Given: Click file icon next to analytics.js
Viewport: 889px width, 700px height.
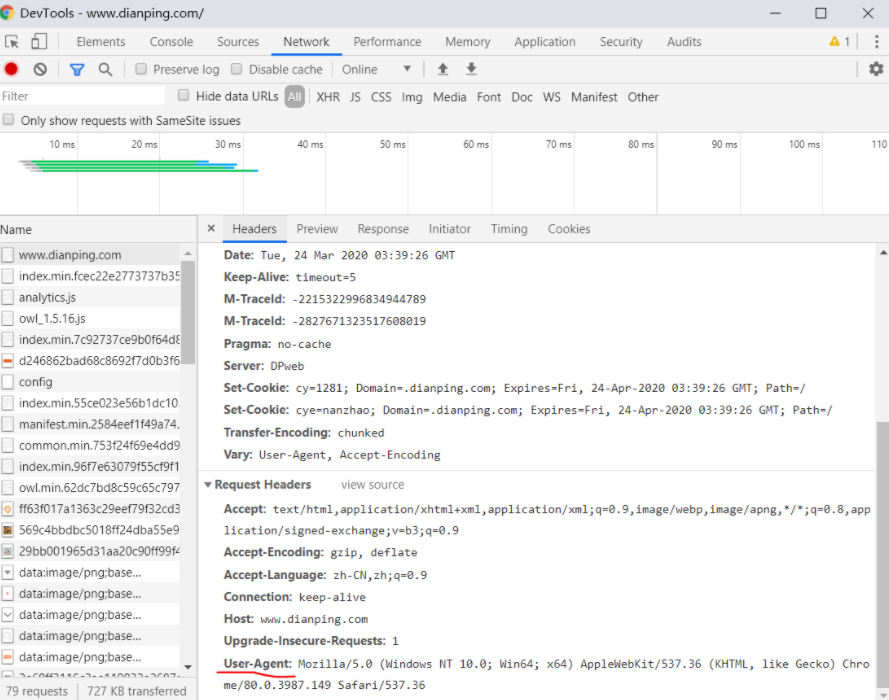Looking at the screenshot, I should [x=7, y=297].
